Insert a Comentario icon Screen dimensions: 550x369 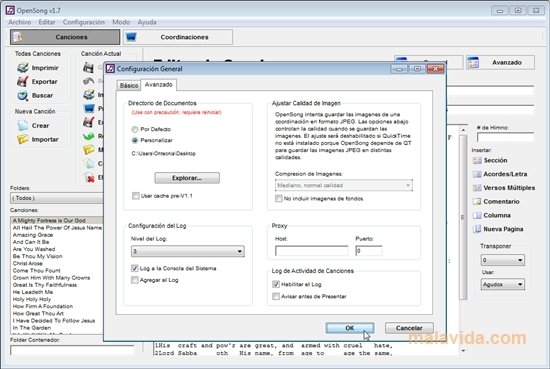[x=477, y=202]
